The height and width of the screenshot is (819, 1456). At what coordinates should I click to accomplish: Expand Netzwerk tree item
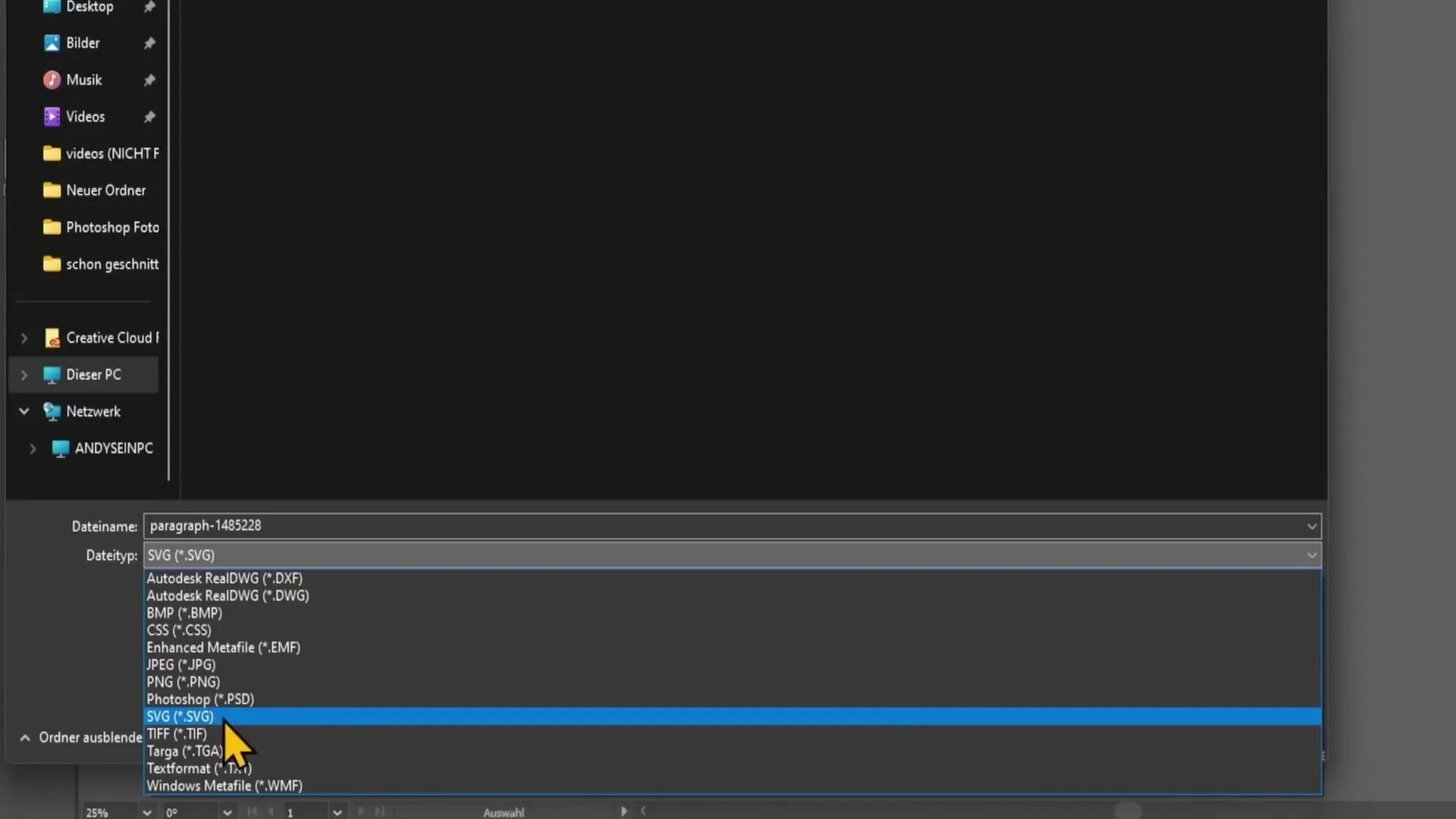point(22,410)
